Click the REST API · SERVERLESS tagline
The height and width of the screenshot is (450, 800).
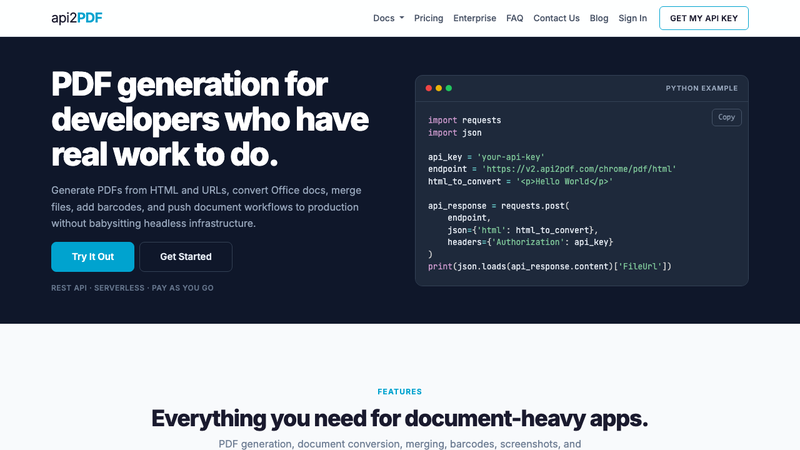(x=132, y=288)
